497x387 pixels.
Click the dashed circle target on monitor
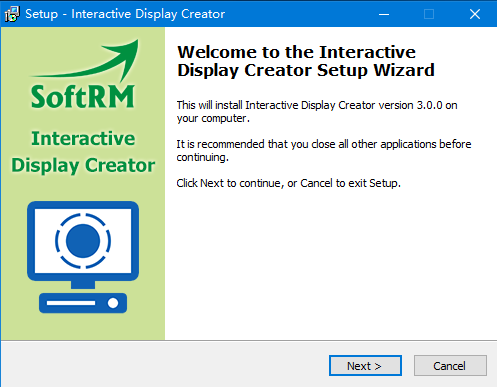83,241
